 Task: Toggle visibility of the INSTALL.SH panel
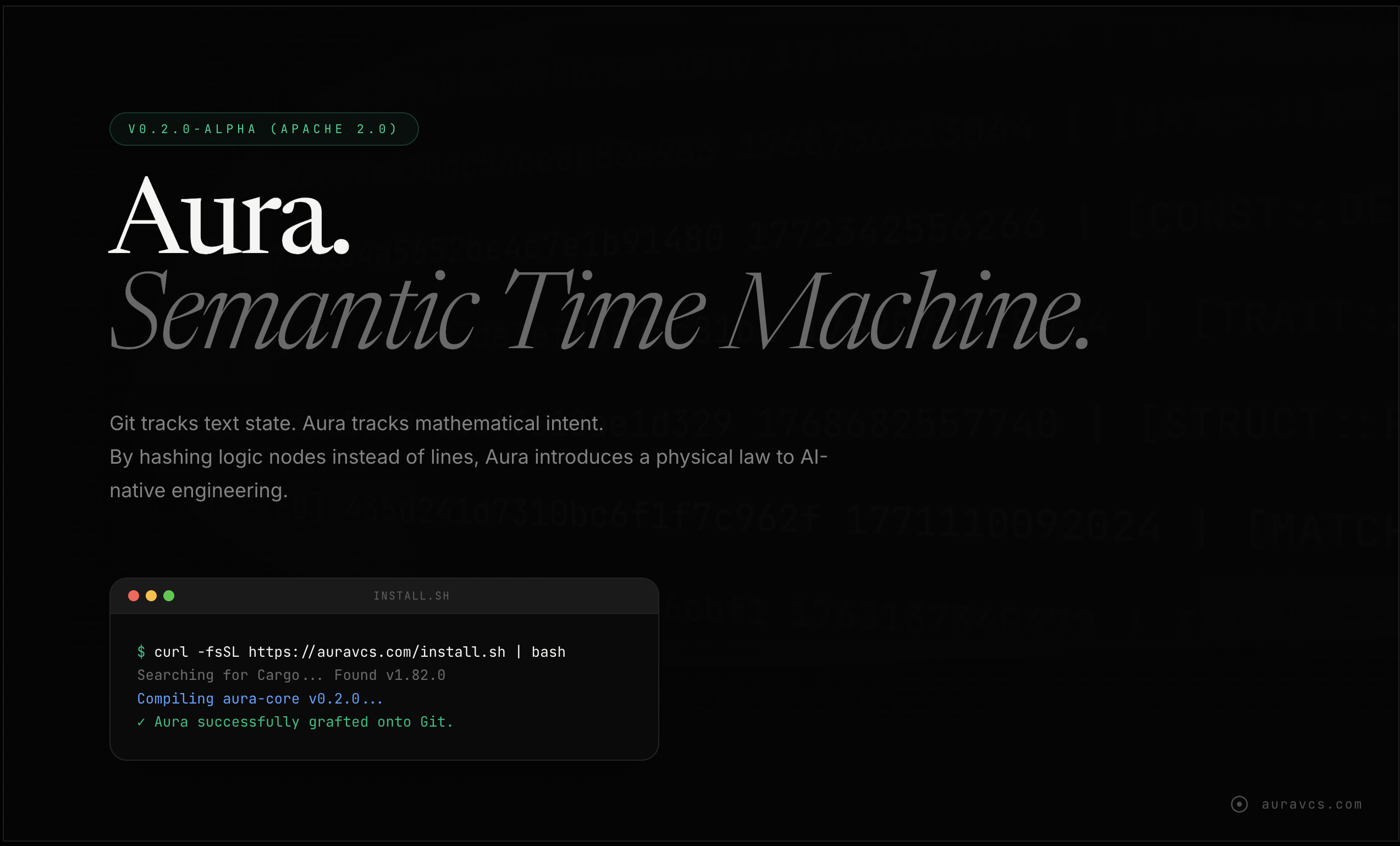click(x=411, y=595)
